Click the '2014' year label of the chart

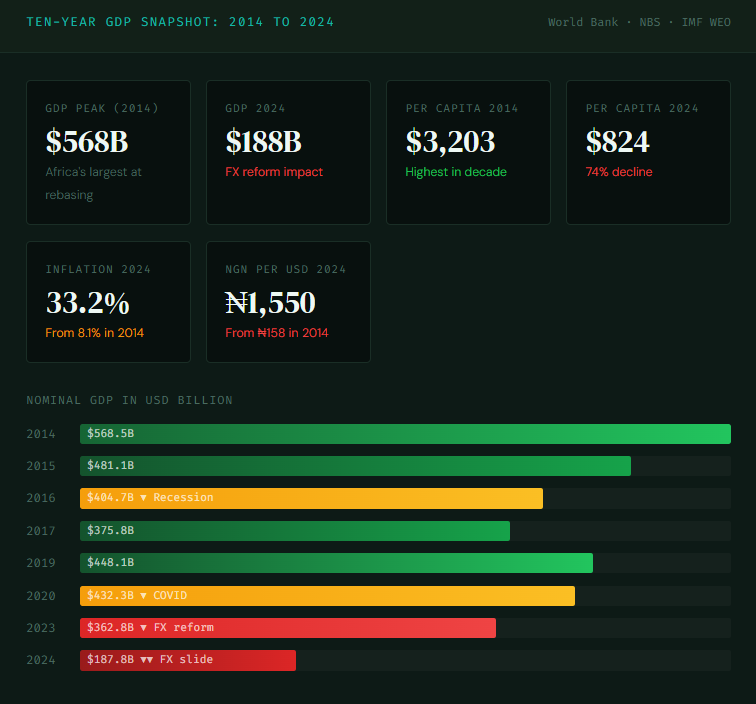click(x=41, y=434)
